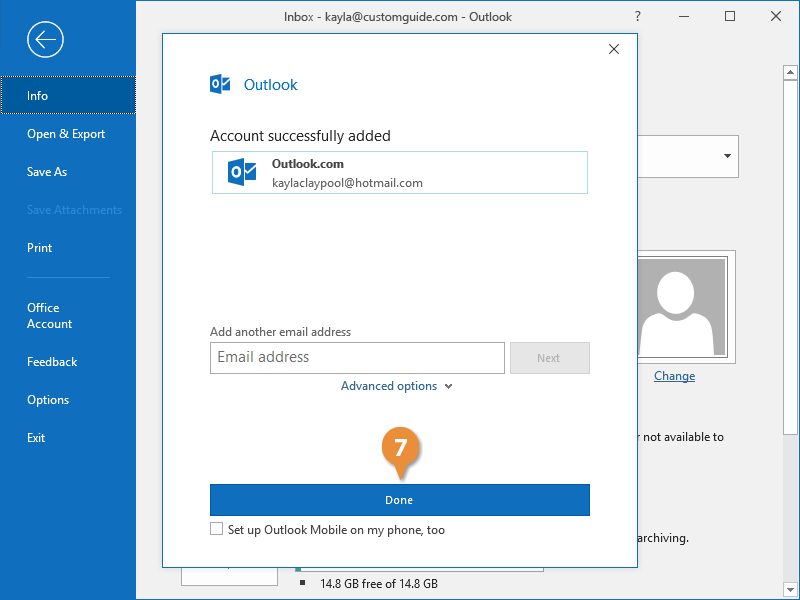Screen dimensions: 800x600
Task: Open Outlook Options
Action: (x=48, y=400)
